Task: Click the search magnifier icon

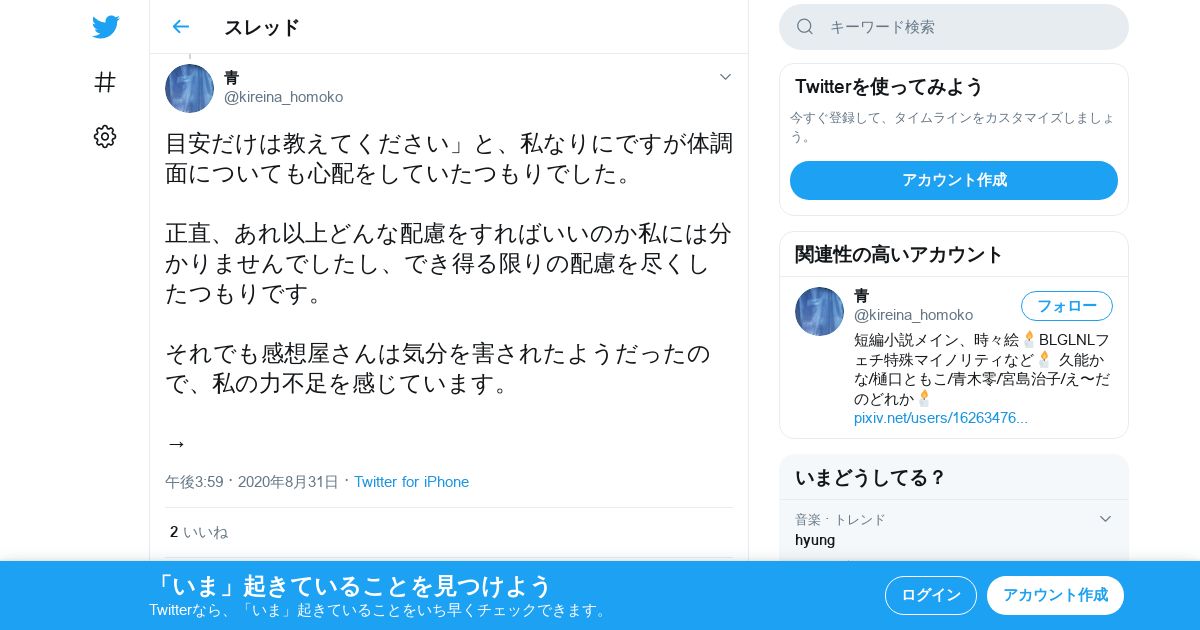Action: (805, 27)
